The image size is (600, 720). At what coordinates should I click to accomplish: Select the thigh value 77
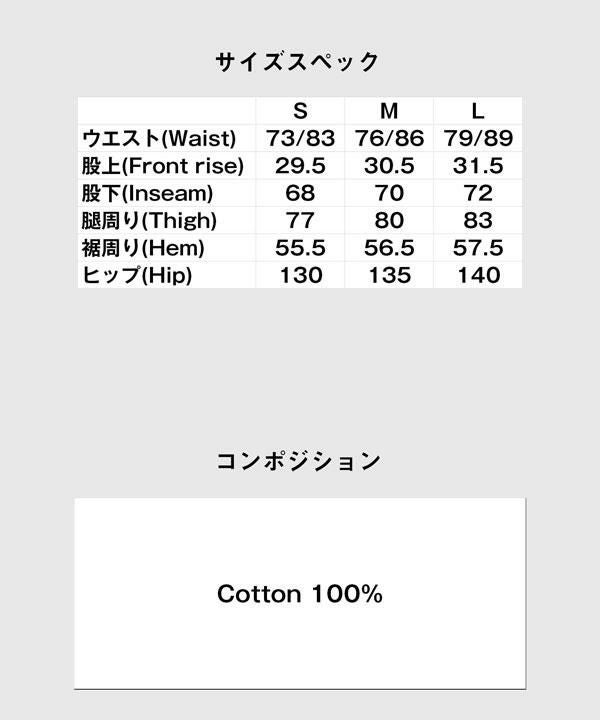[300, 220]
